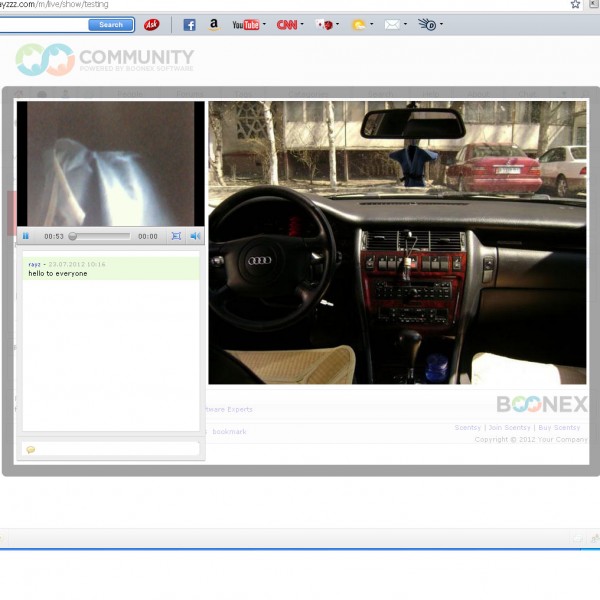Expand the CNN dropdown arrow

click(x=302, y=24)
